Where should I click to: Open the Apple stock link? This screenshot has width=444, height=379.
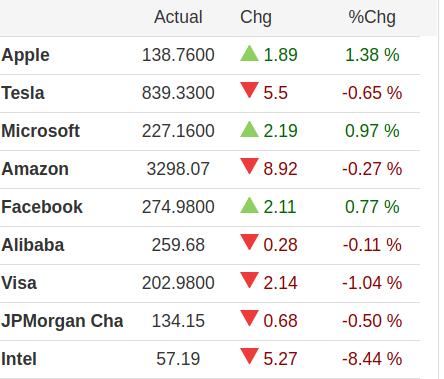[x=25, y=55]
